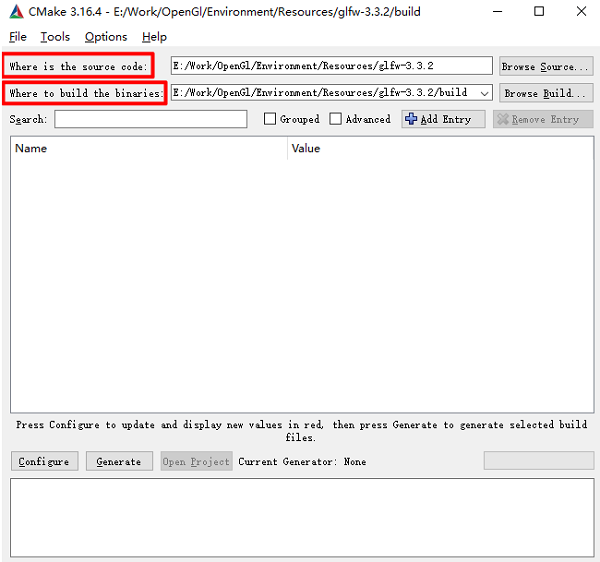Click in the Search input field
Image resolution: width=600 pixels, height=562 pixels.
click(x=151, y=119)
